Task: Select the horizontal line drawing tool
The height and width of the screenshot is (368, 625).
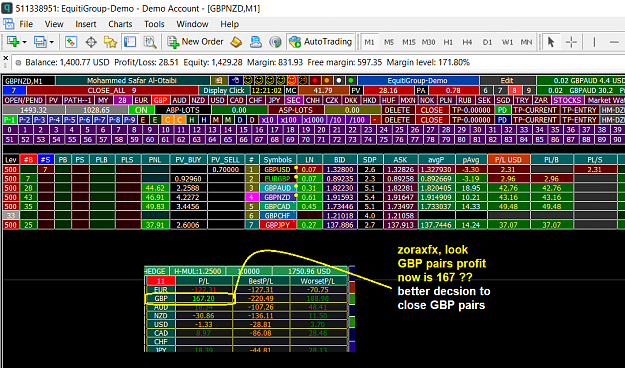Action: 614,42
